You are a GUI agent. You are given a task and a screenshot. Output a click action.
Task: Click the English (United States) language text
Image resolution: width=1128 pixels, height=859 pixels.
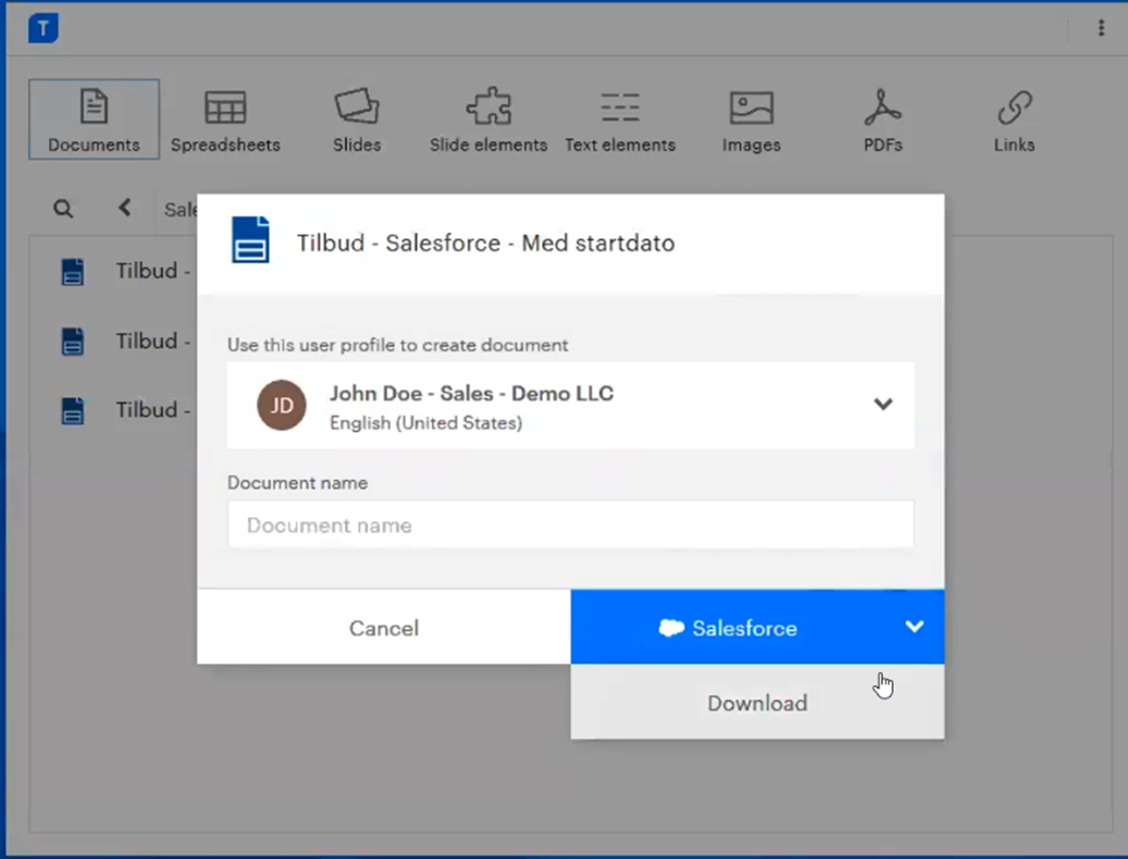click(x=426, y=423)
